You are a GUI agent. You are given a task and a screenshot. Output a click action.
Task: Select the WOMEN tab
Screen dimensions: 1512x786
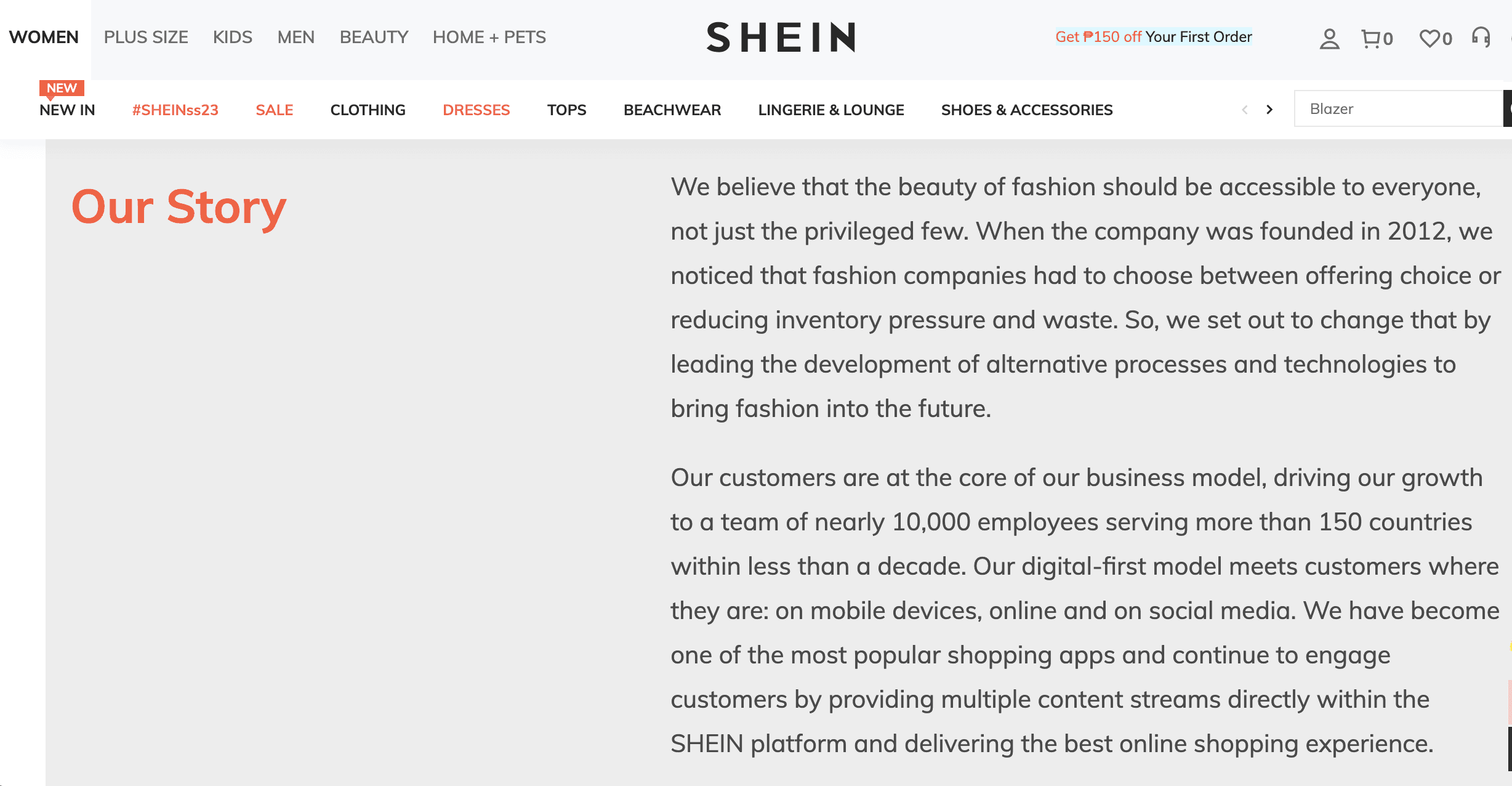44,37
